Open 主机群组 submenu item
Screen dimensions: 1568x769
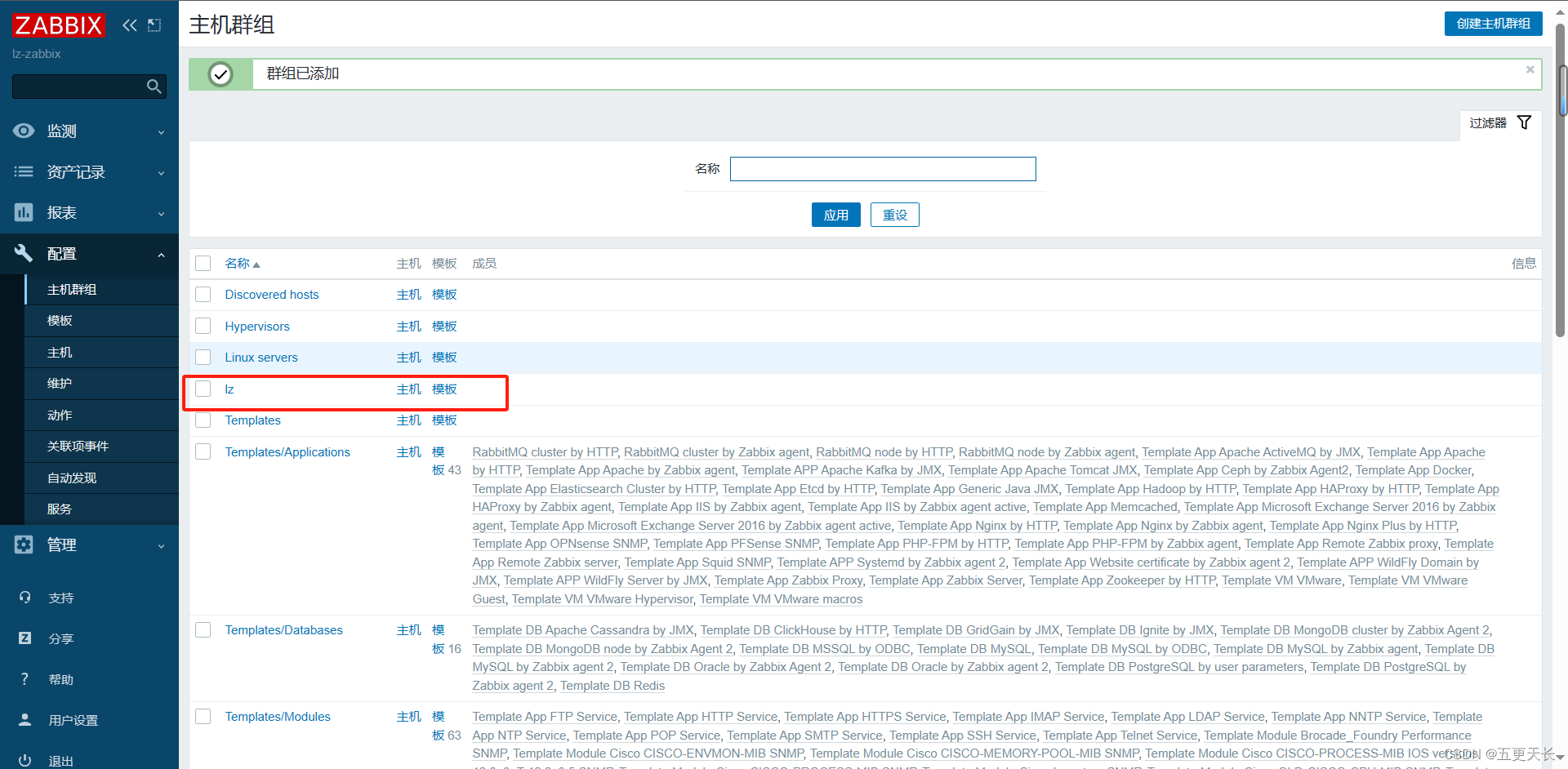103,290
